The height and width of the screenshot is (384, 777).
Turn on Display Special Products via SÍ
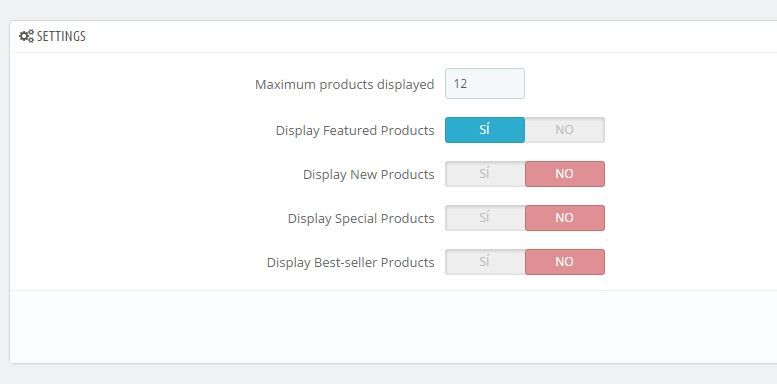[x=485, y=218]
